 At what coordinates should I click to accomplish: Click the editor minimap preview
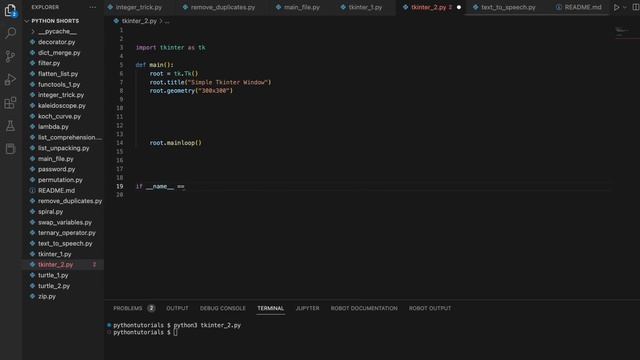pos(622,32)
